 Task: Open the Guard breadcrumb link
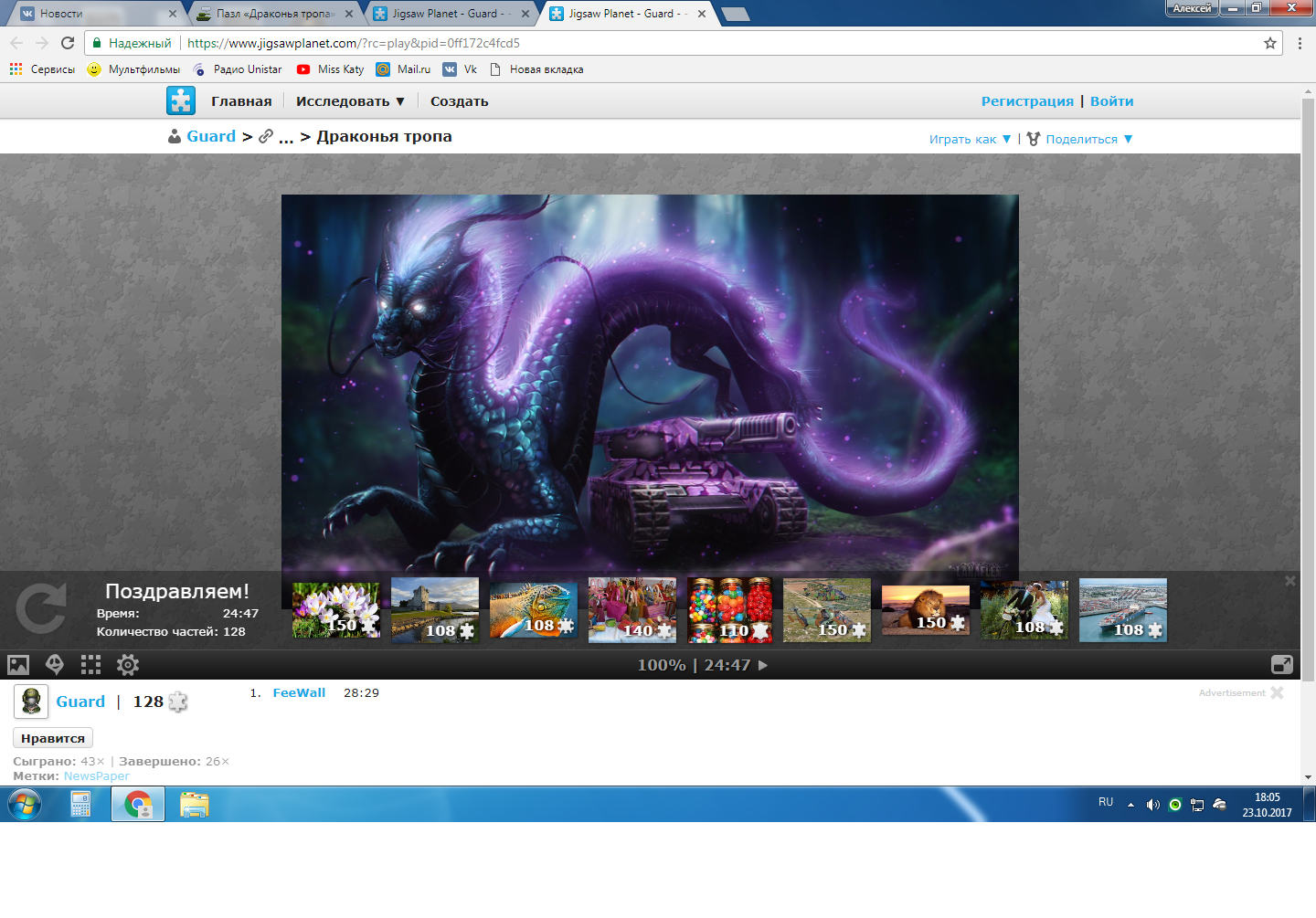211,136
